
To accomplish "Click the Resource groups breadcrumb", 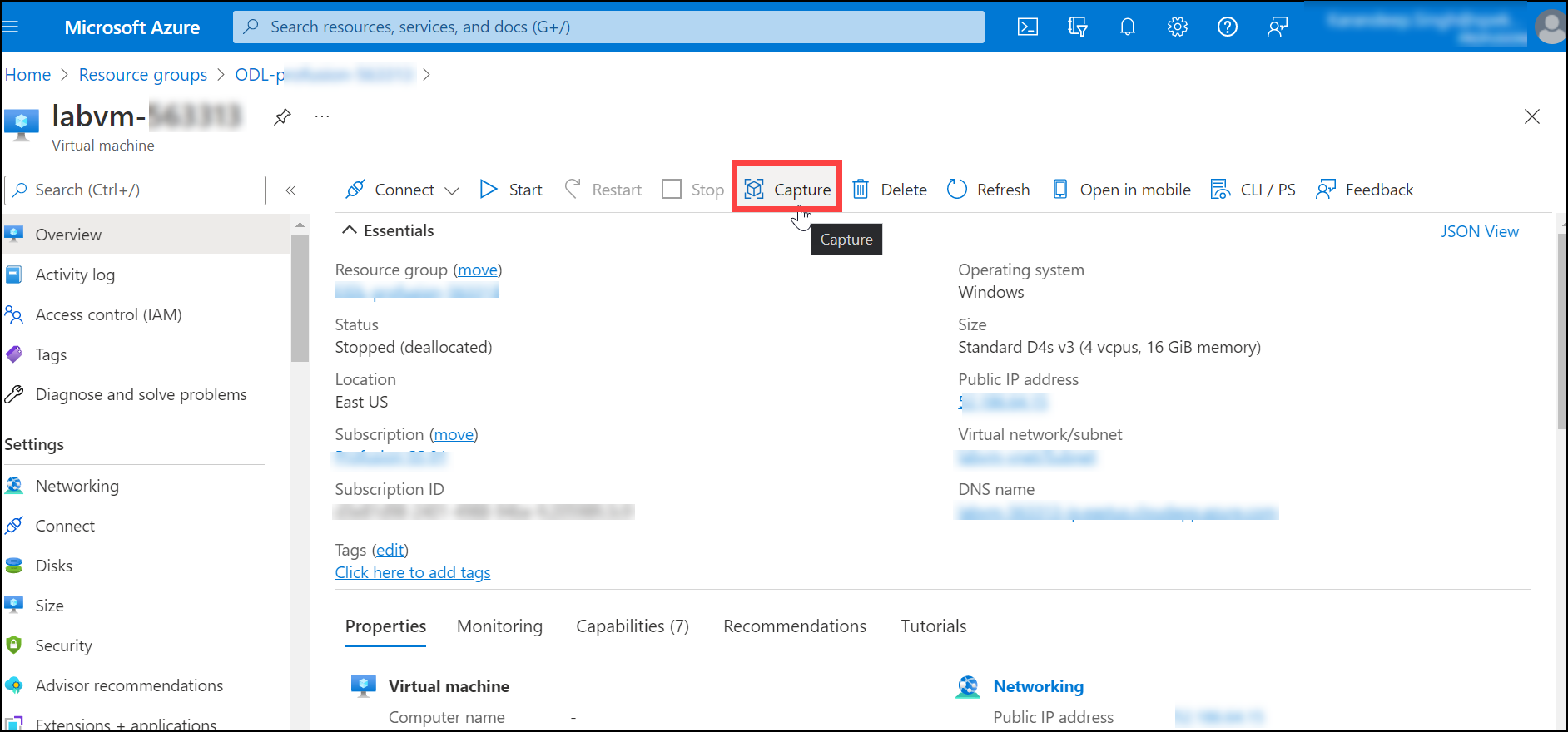I will (143, 75).
